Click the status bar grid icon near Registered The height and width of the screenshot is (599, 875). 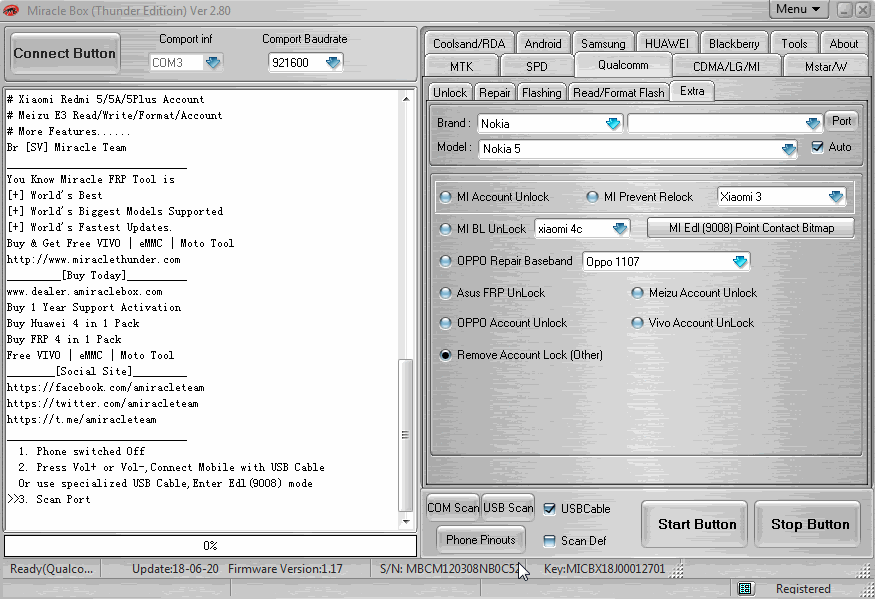(744, 588)
